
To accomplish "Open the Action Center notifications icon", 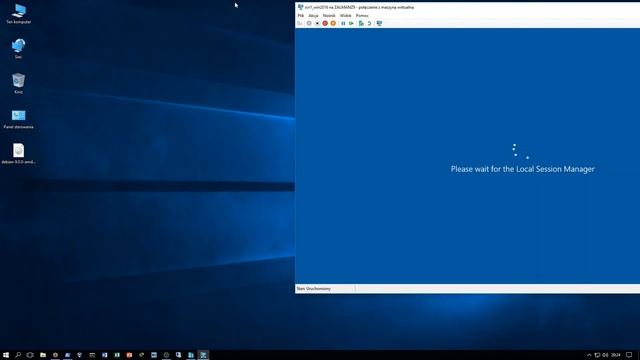I will point(629,355).
